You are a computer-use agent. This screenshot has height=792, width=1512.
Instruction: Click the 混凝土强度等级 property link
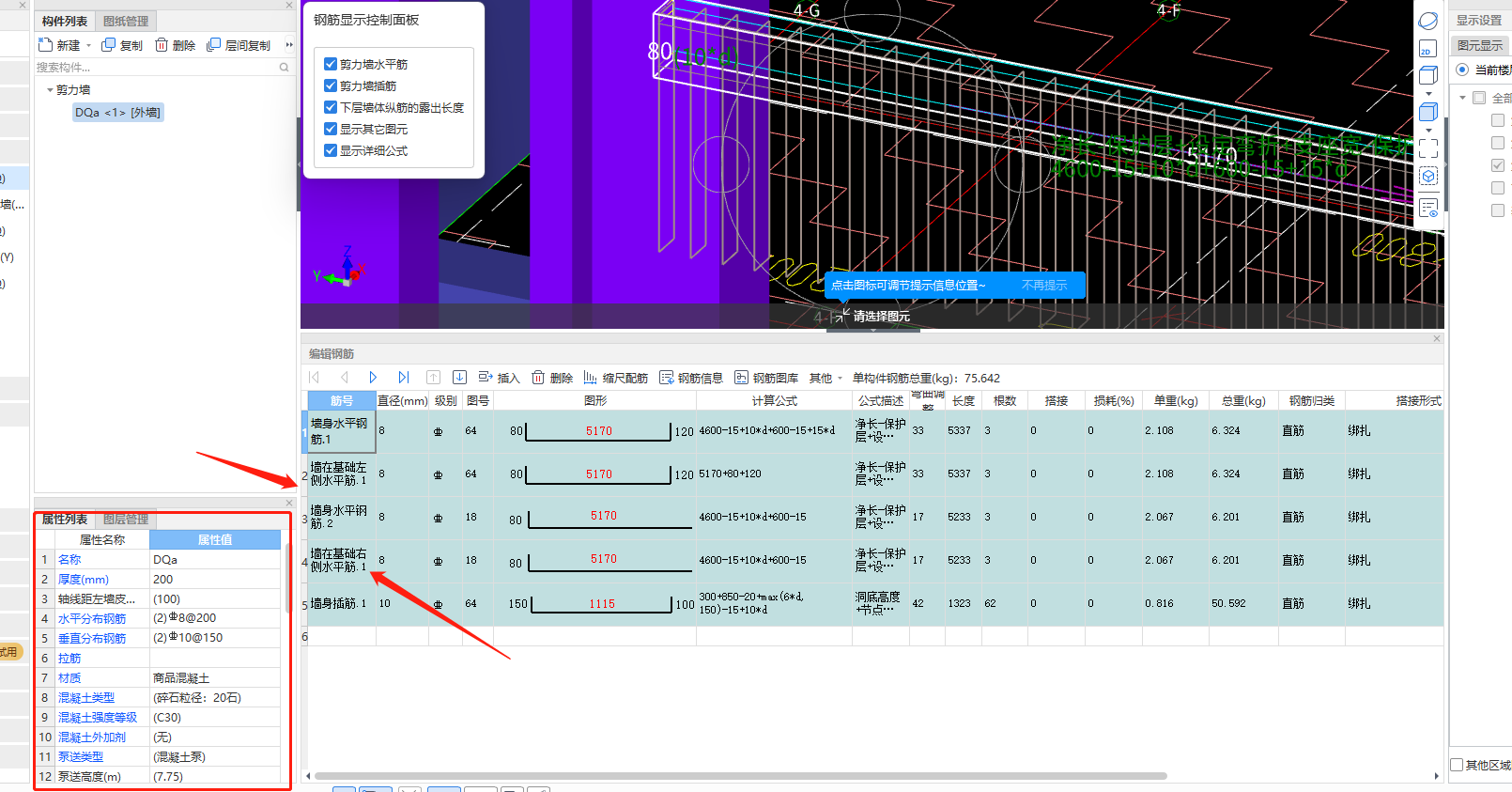pyautogui.click(x=98, y=717)
